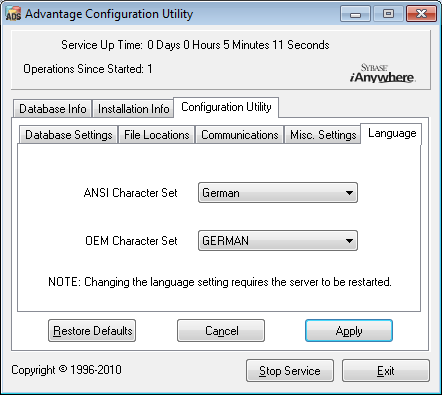Click the 'Operations Since Started: 1' text
Viewport: 442px width, 395px height.
[x=88, y=69]
